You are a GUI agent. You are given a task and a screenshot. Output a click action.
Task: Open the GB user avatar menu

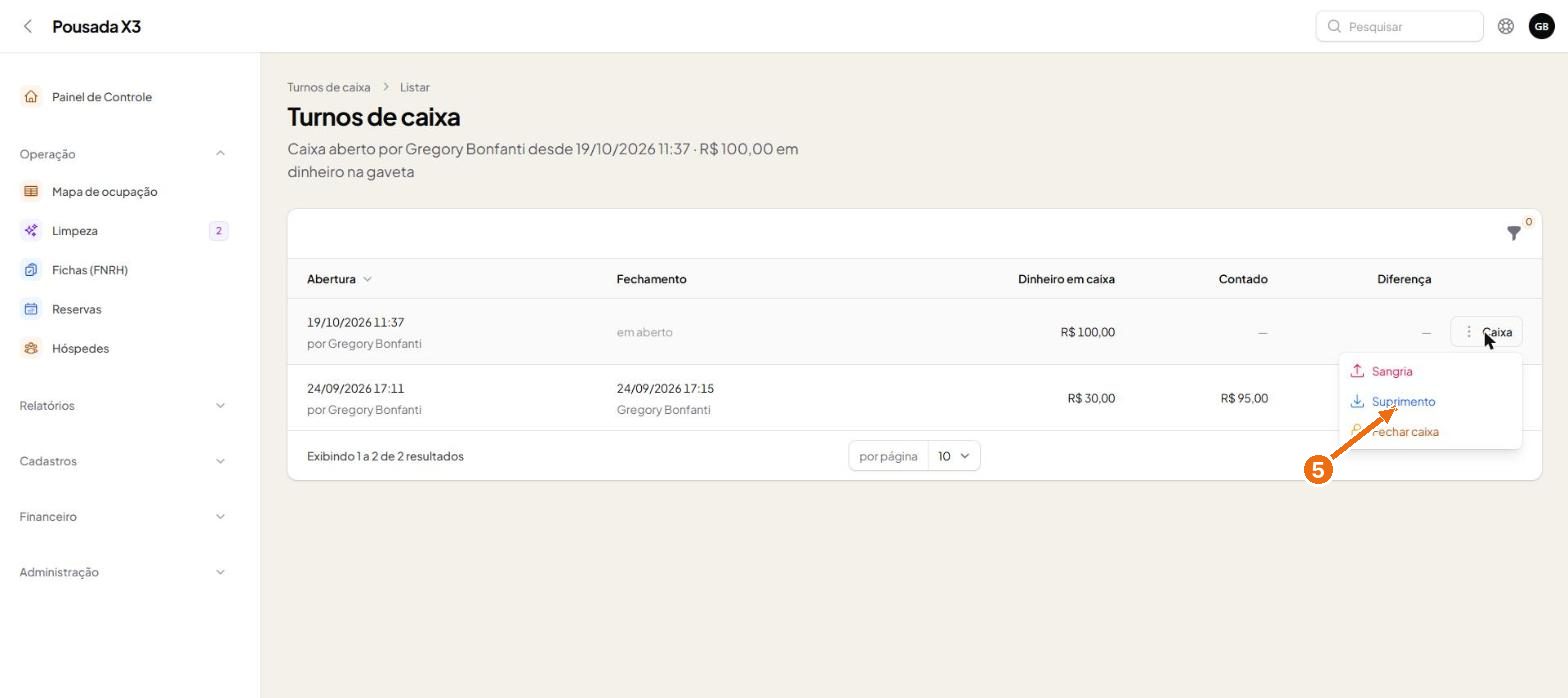coord(1542,26)
